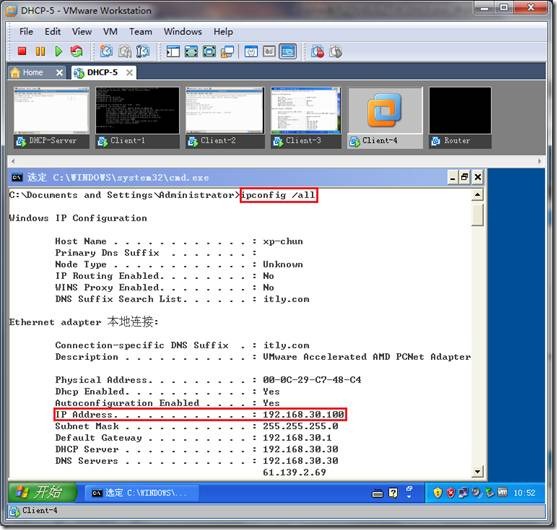Close the DHCP-5 tab
This screenshot has width=557, height=530.
coord(130,73)
